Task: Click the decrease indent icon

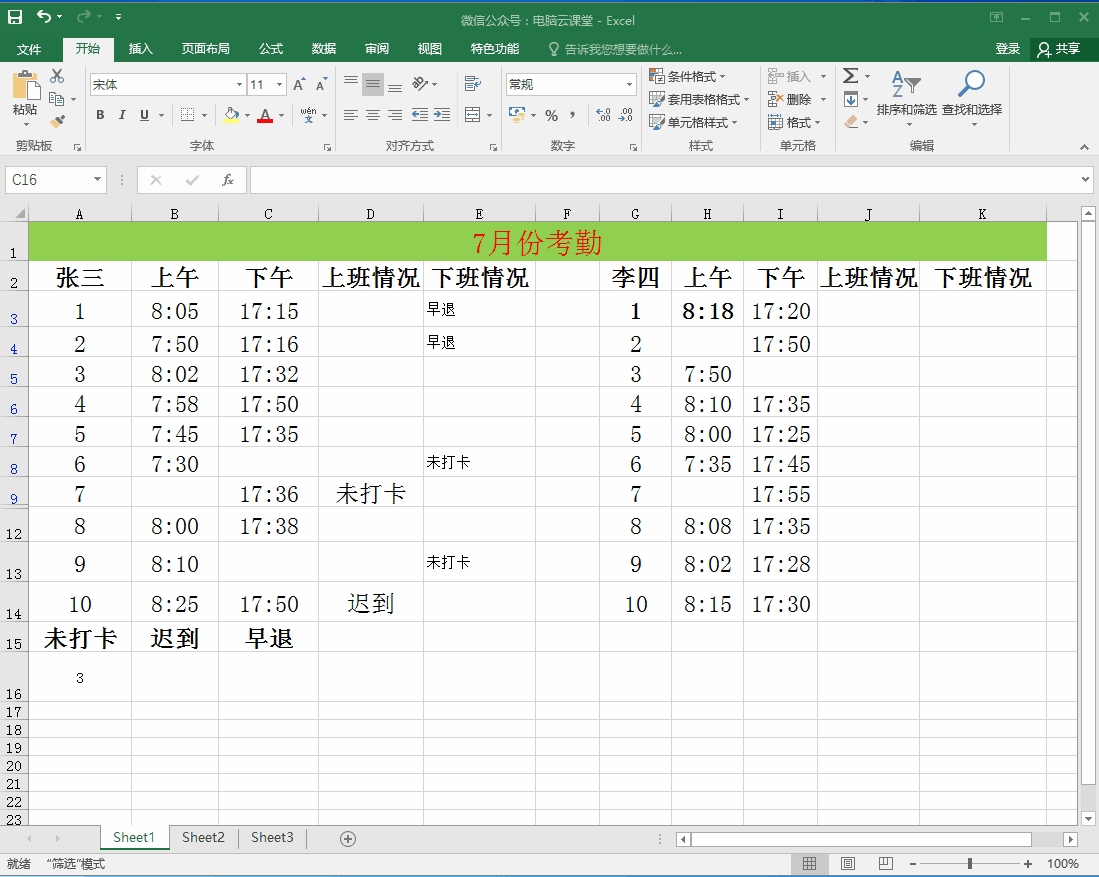Action: coord(420,115)
